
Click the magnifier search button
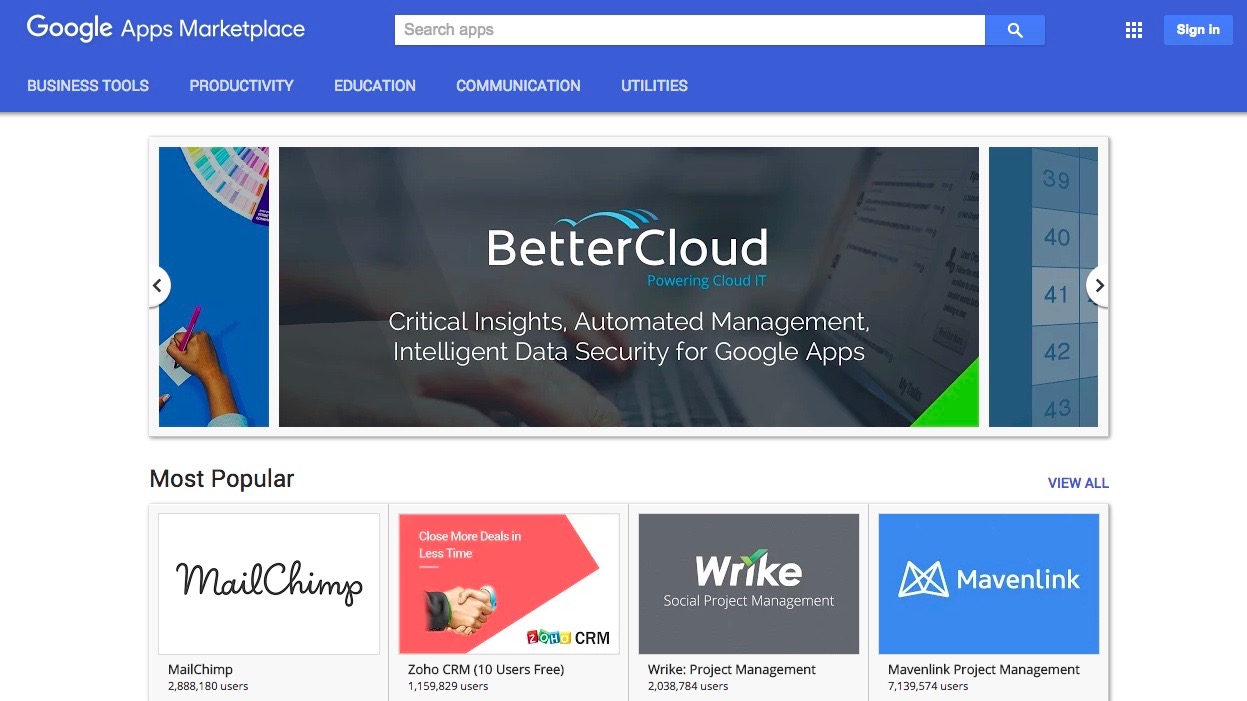[x=1014, y=30]
